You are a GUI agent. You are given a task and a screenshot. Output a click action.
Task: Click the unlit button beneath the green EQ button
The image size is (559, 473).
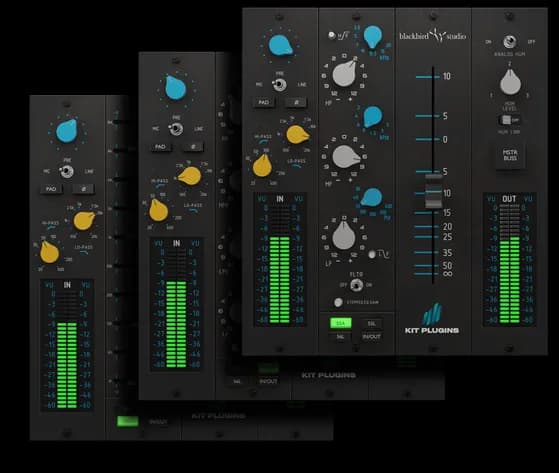coord(340,336)
